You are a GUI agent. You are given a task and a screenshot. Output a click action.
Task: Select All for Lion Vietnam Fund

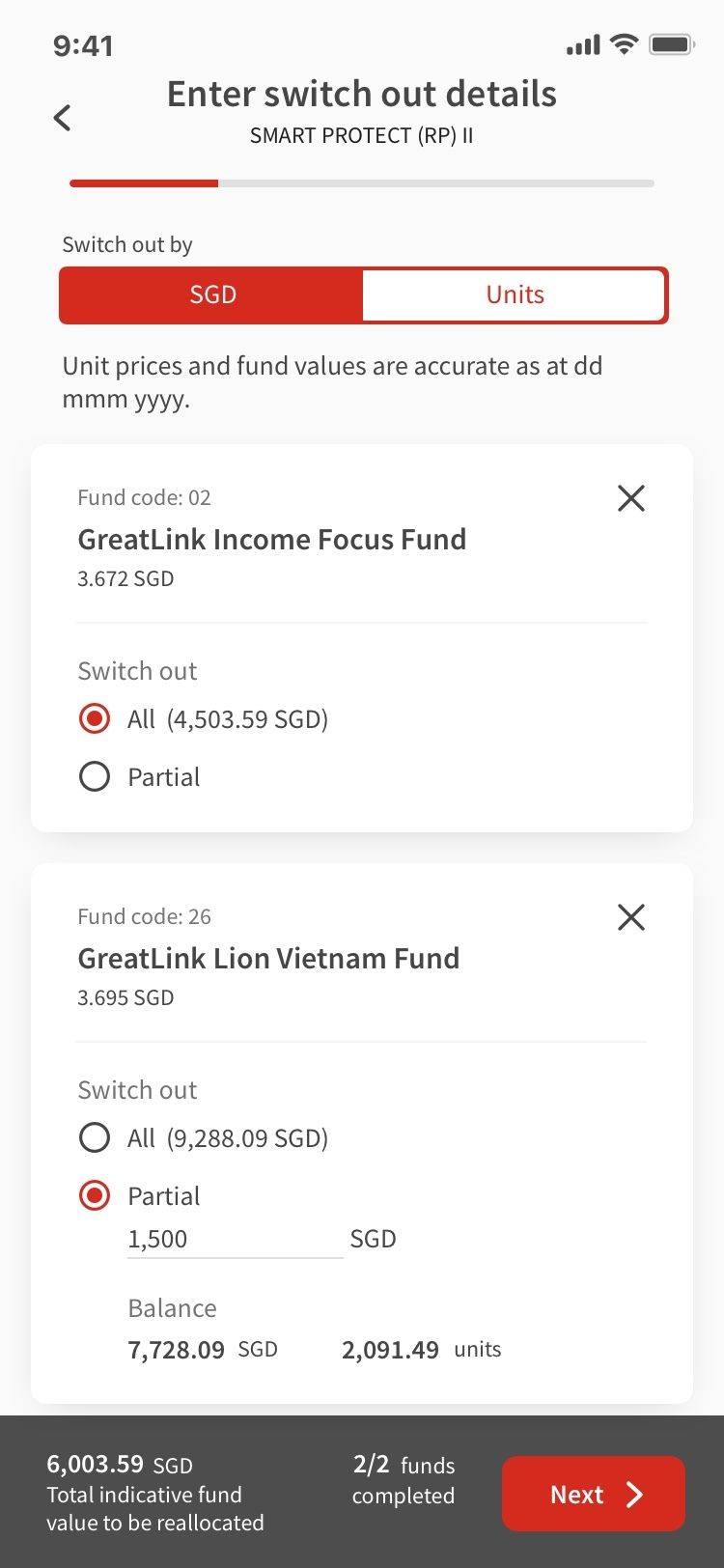tap(95, 1138)
